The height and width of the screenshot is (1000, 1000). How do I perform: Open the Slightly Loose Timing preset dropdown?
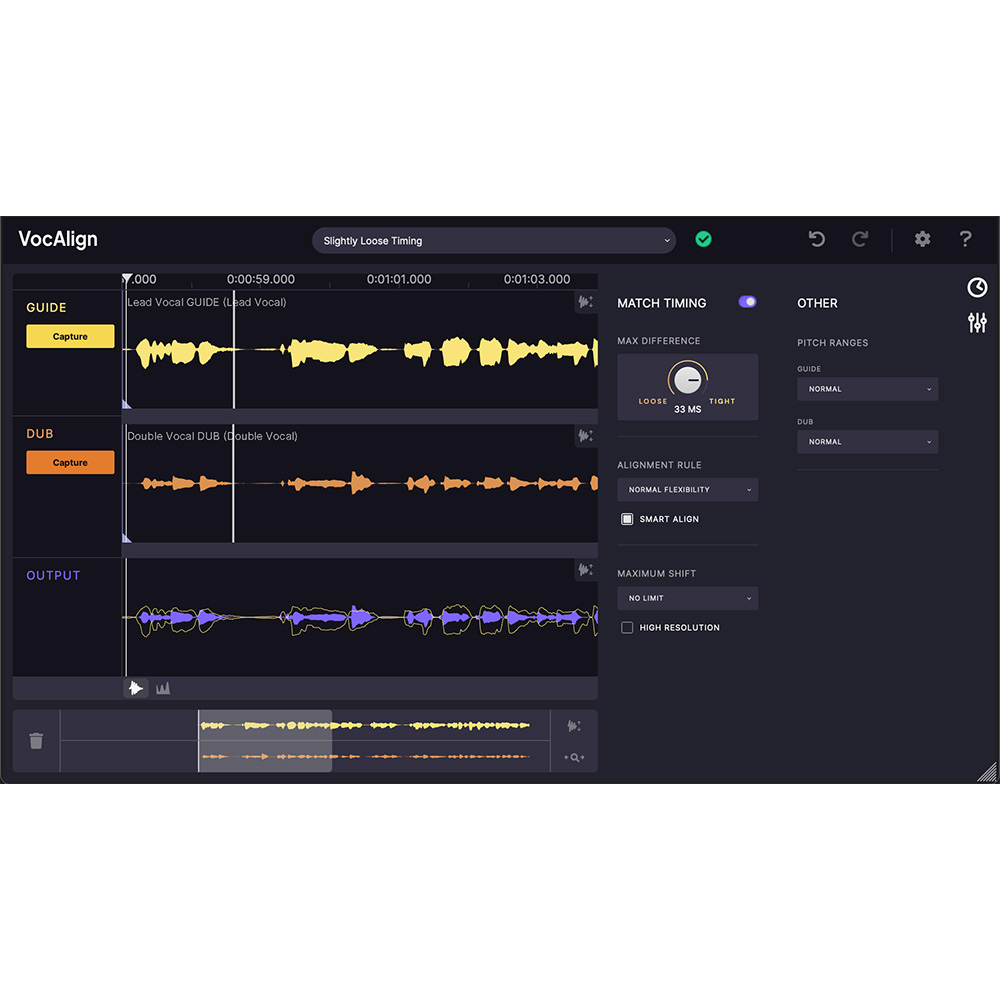[494, 240]
